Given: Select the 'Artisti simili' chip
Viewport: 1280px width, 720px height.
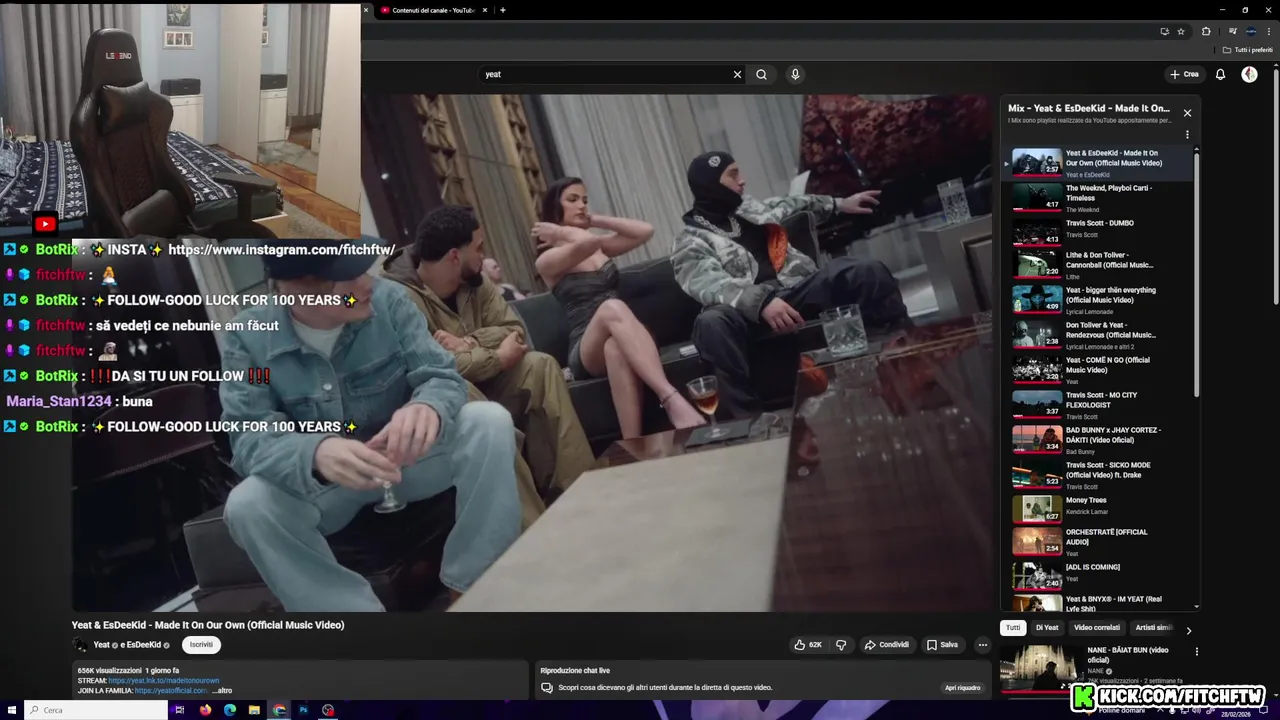Looking at the screenshot, I should (1154, 628).
